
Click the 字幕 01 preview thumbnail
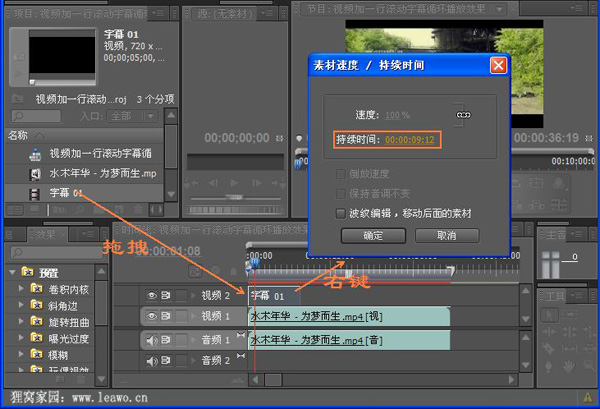pyautogui.click(x=62, y=55)
